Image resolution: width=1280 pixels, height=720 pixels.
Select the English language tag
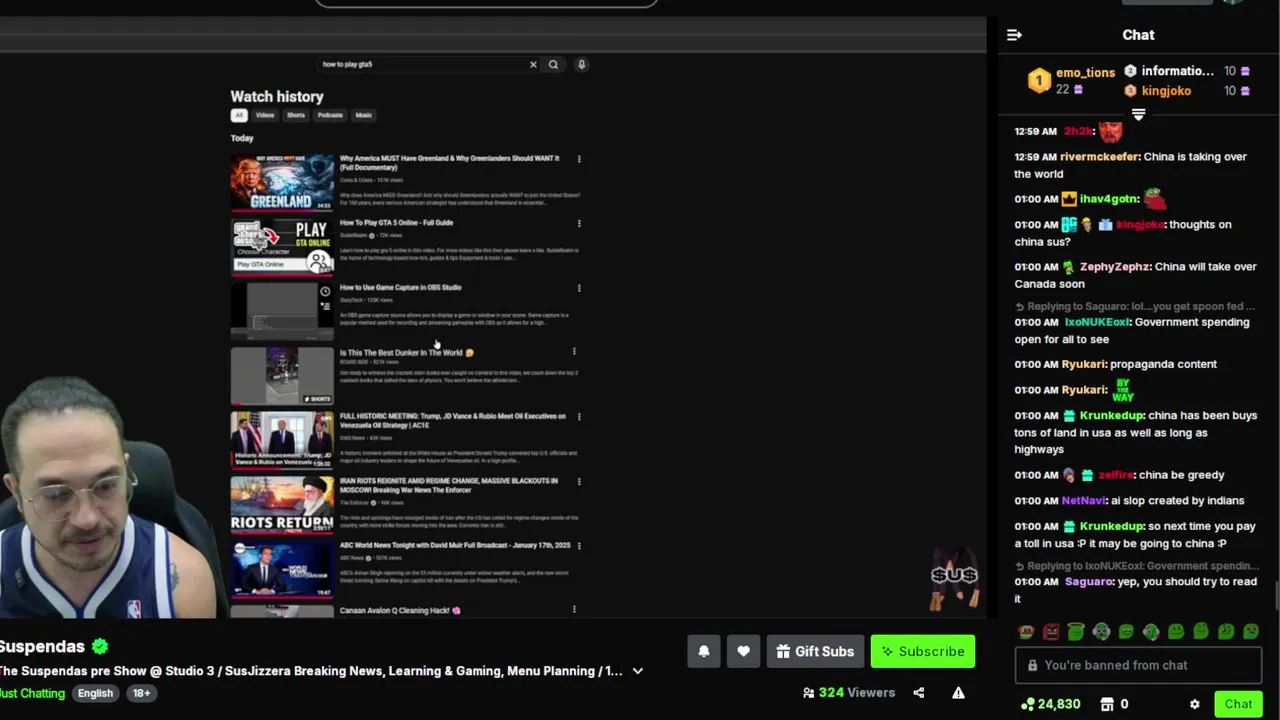pyautogui.click(x=96, y=693)
